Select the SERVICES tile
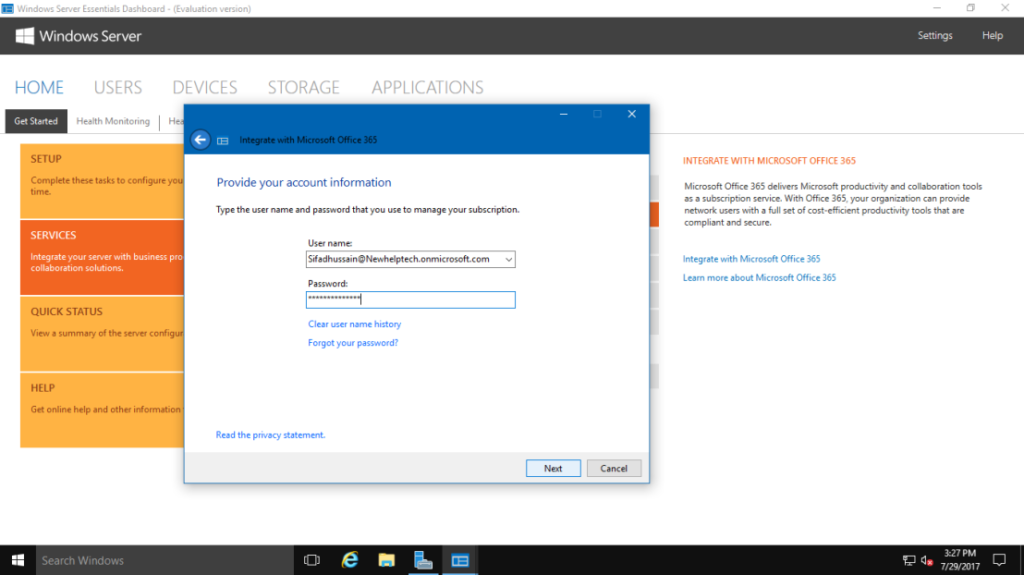The image size is (1024, 575). point(102,257)
